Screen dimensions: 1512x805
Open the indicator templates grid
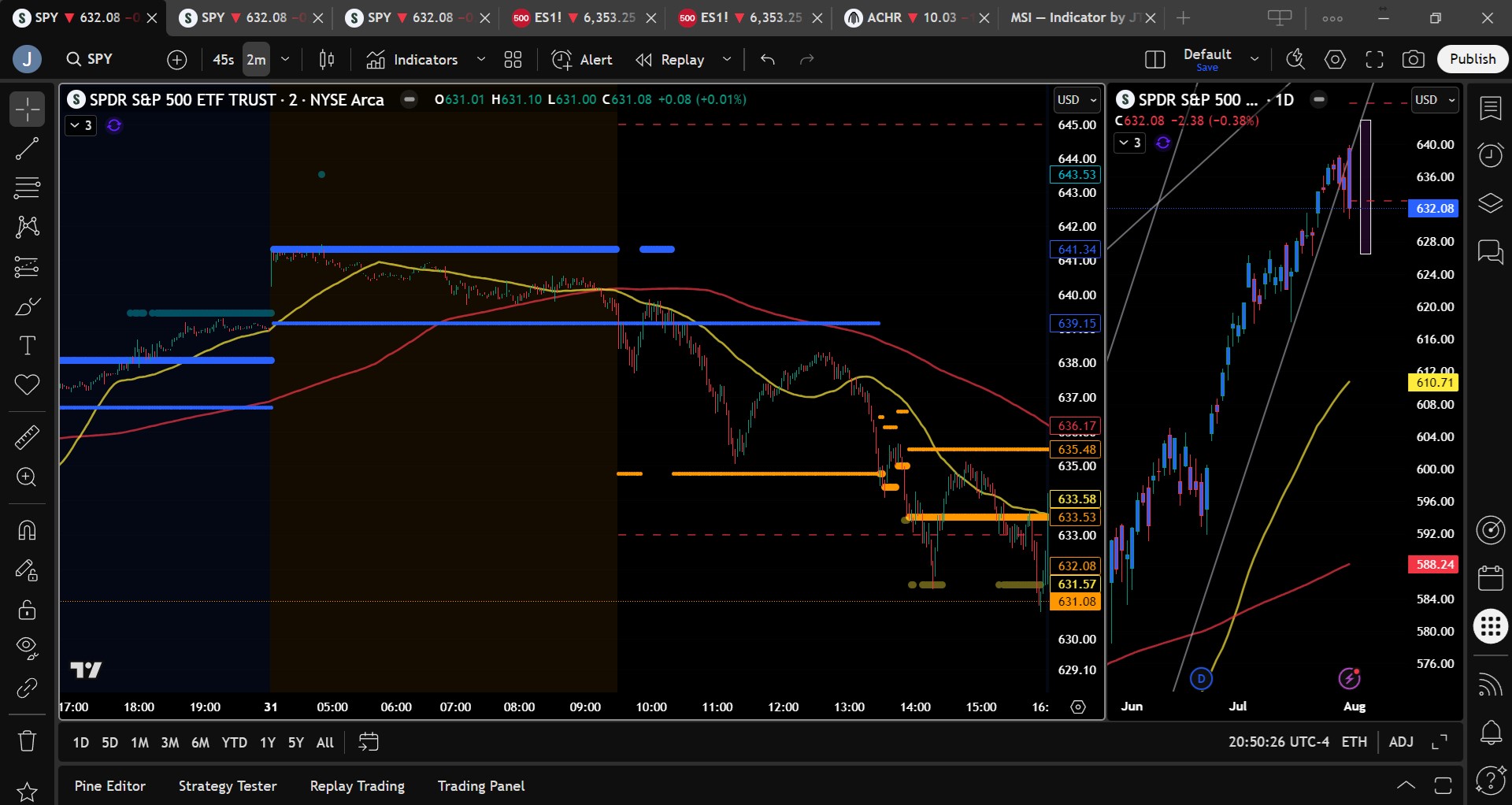pyautogui.click(x=513, y=59)
